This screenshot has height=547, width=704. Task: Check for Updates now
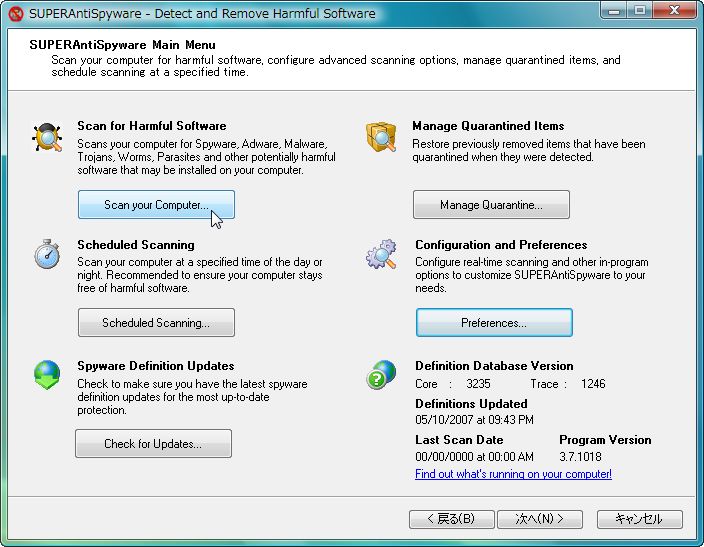coord(154,444)
